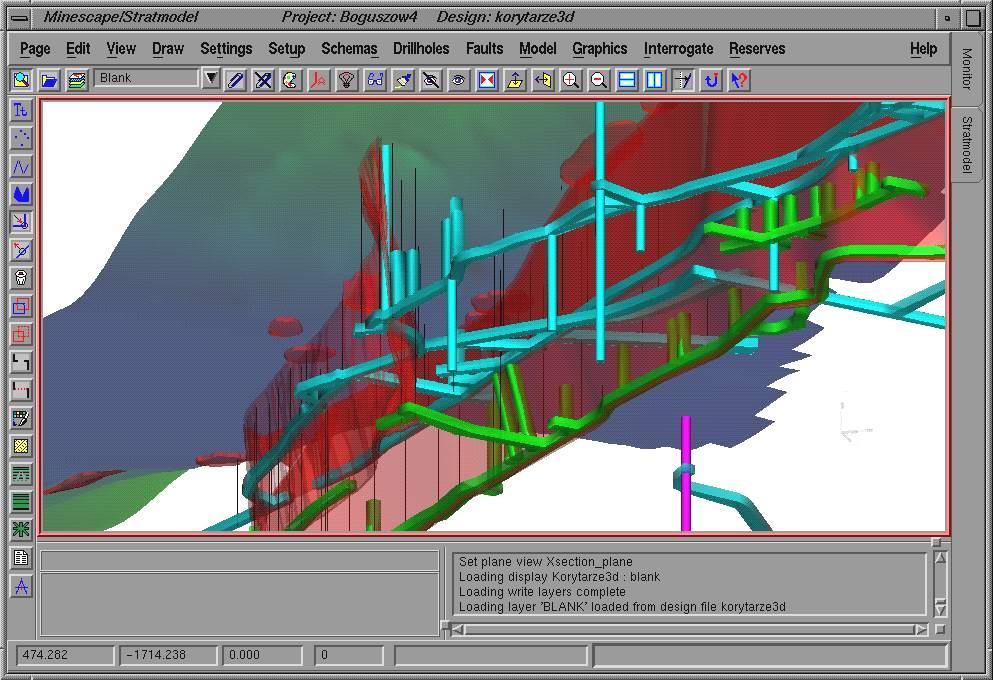Image resolution: width=993 pixels, height=680 pixels.
Task: Click the green solid lines tool
Action: click(x=21, y=502)
